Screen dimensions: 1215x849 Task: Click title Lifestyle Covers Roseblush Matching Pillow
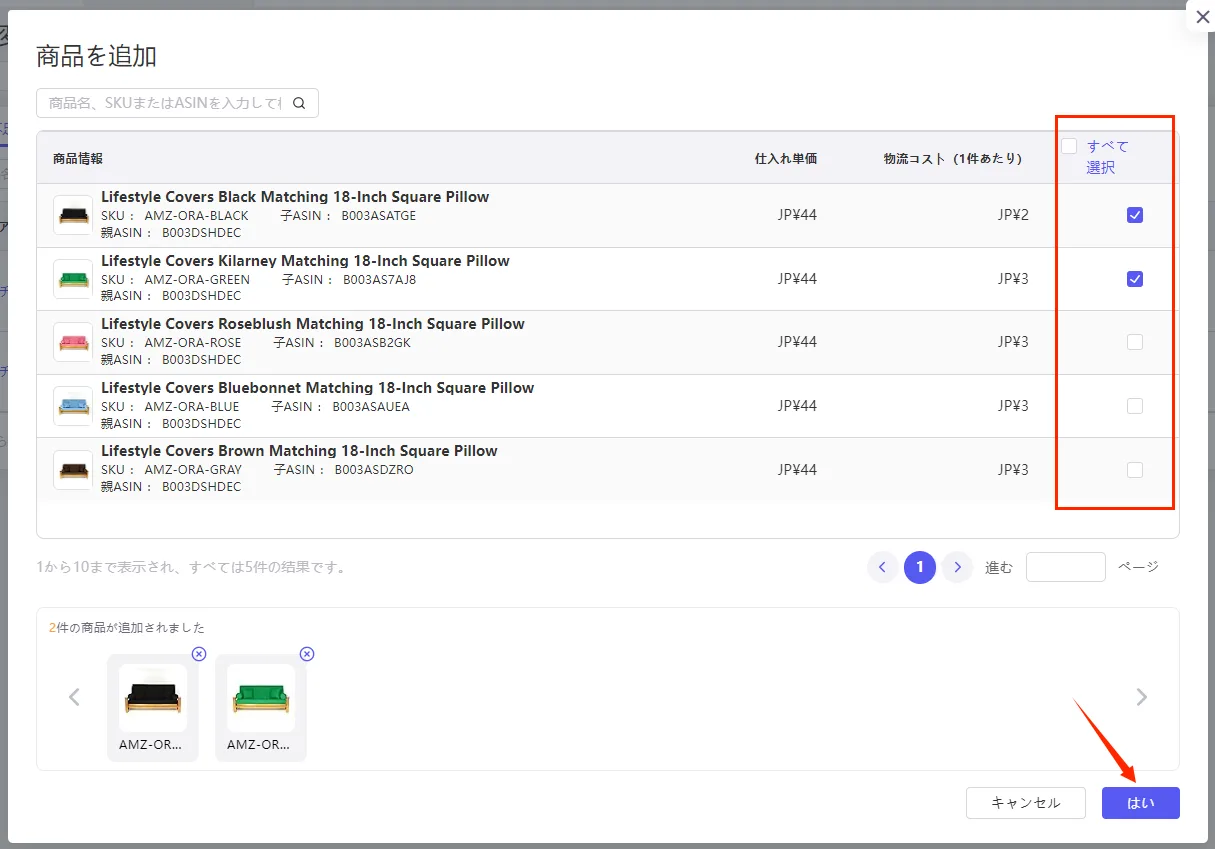point(313,324)
